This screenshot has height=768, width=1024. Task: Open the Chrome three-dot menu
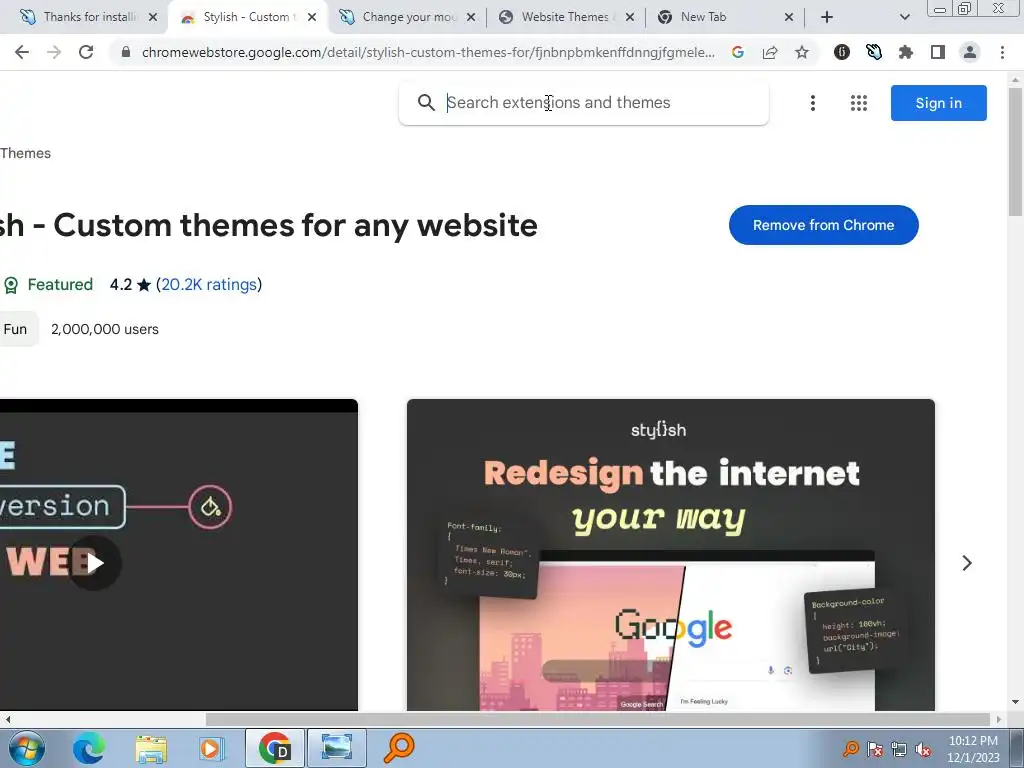click(x=1002, y=52)
